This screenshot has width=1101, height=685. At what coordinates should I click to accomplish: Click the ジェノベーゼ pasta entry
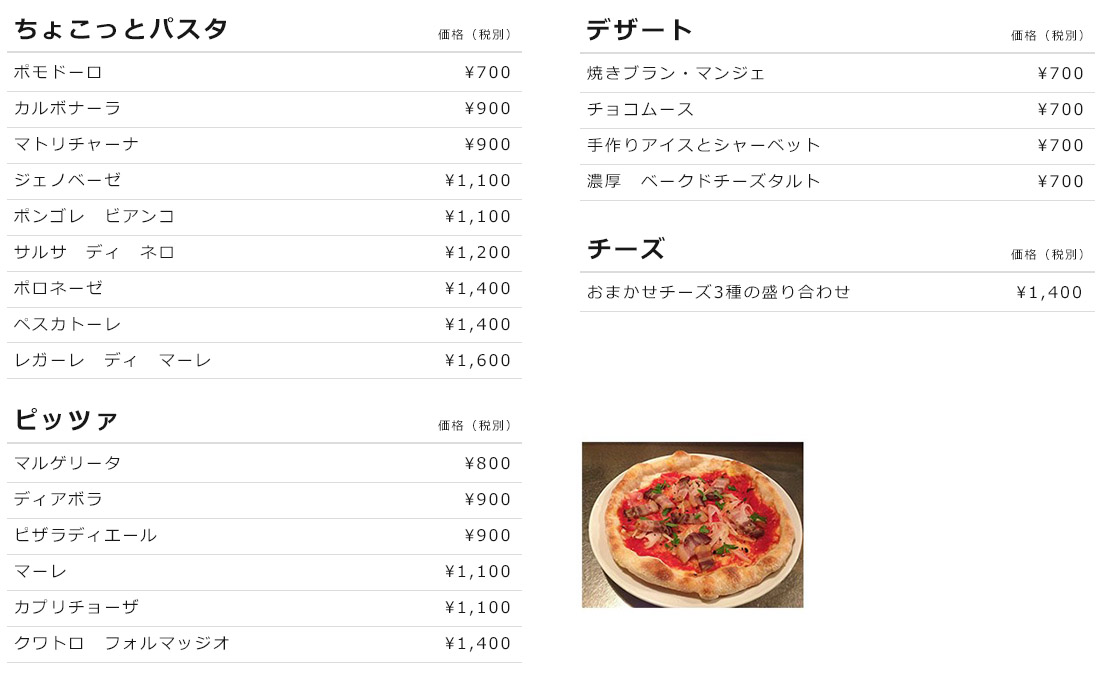click(x=67, y=181)
